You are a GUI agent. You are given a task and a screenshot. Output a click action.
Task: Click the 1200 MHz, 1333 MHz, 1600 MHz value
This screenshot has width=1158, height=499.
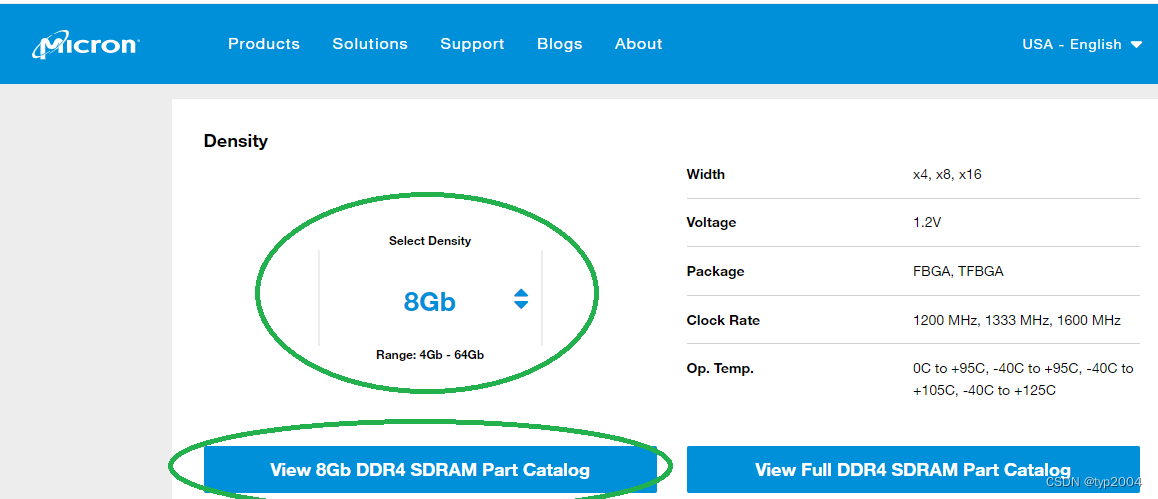click(x=1017, y=320)
